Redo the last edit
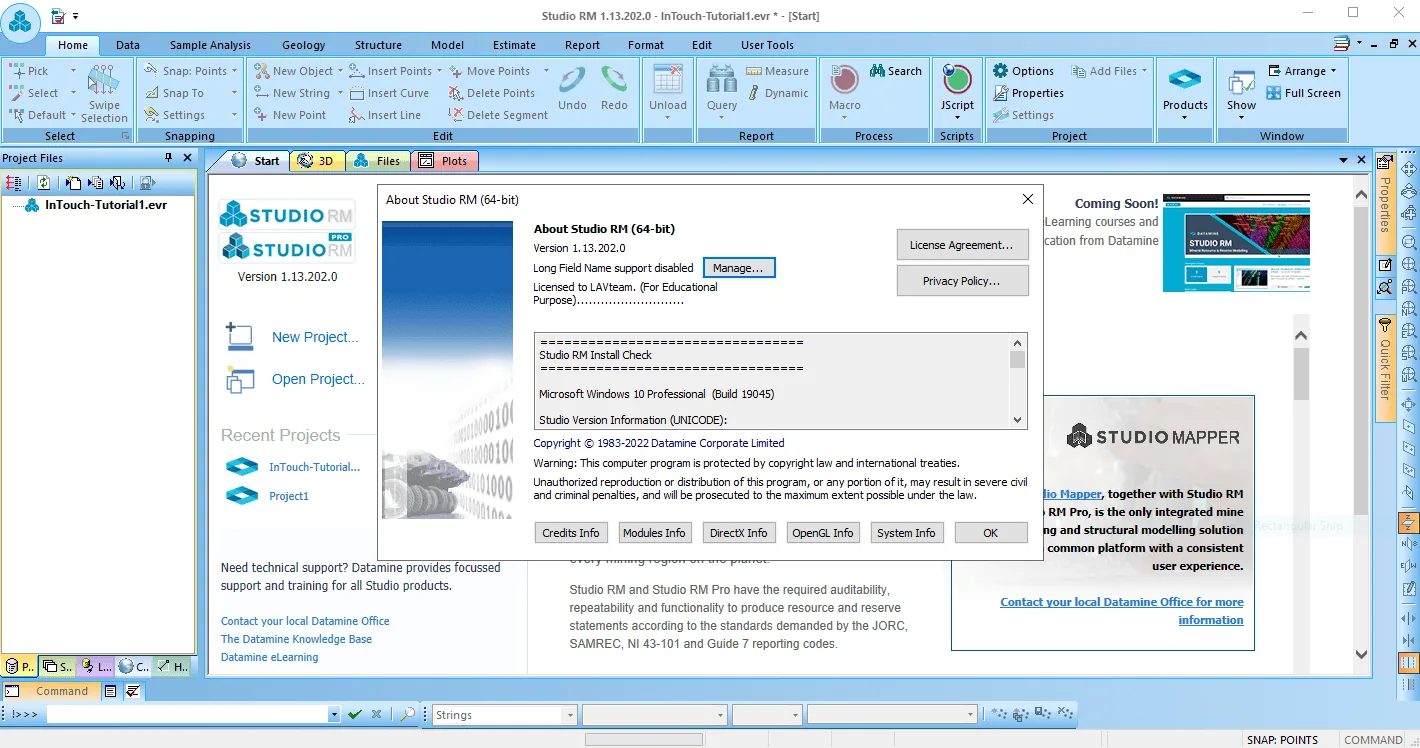The width and height of the screenshot is (1420, 748). pos(614,88)
